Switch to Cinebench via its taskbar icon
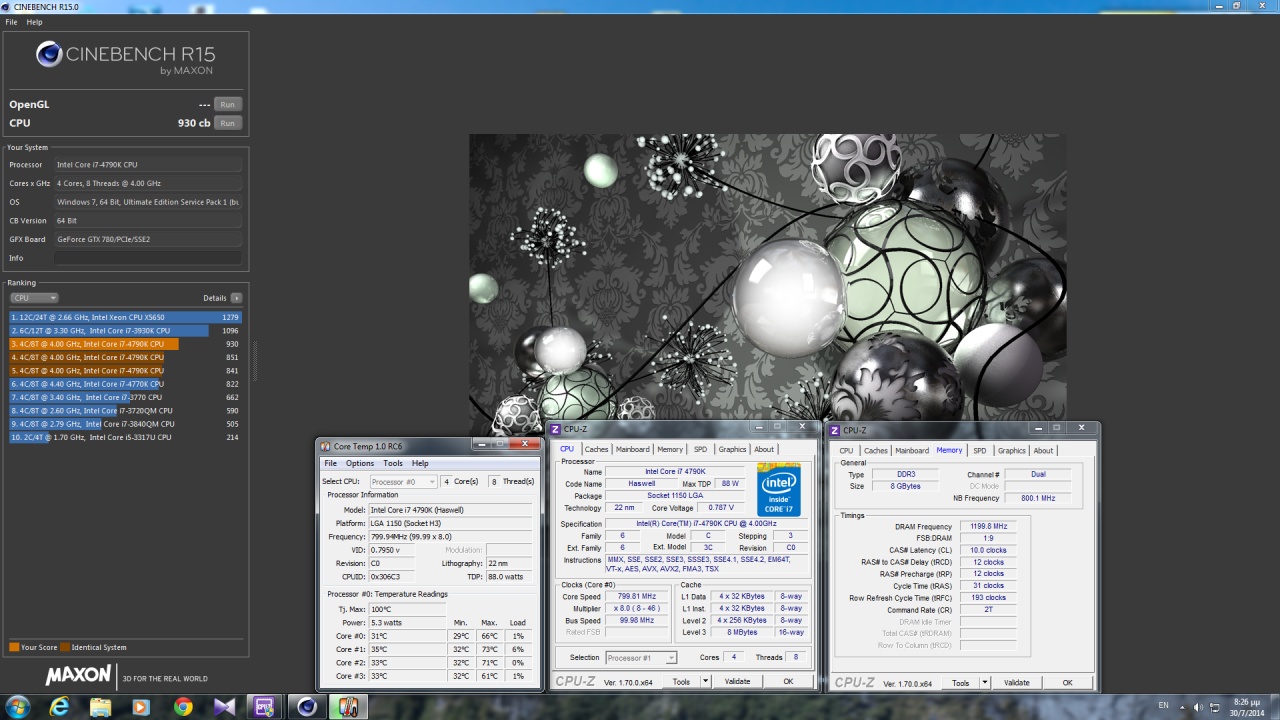The image size is (1280, 720). (306, 707)
